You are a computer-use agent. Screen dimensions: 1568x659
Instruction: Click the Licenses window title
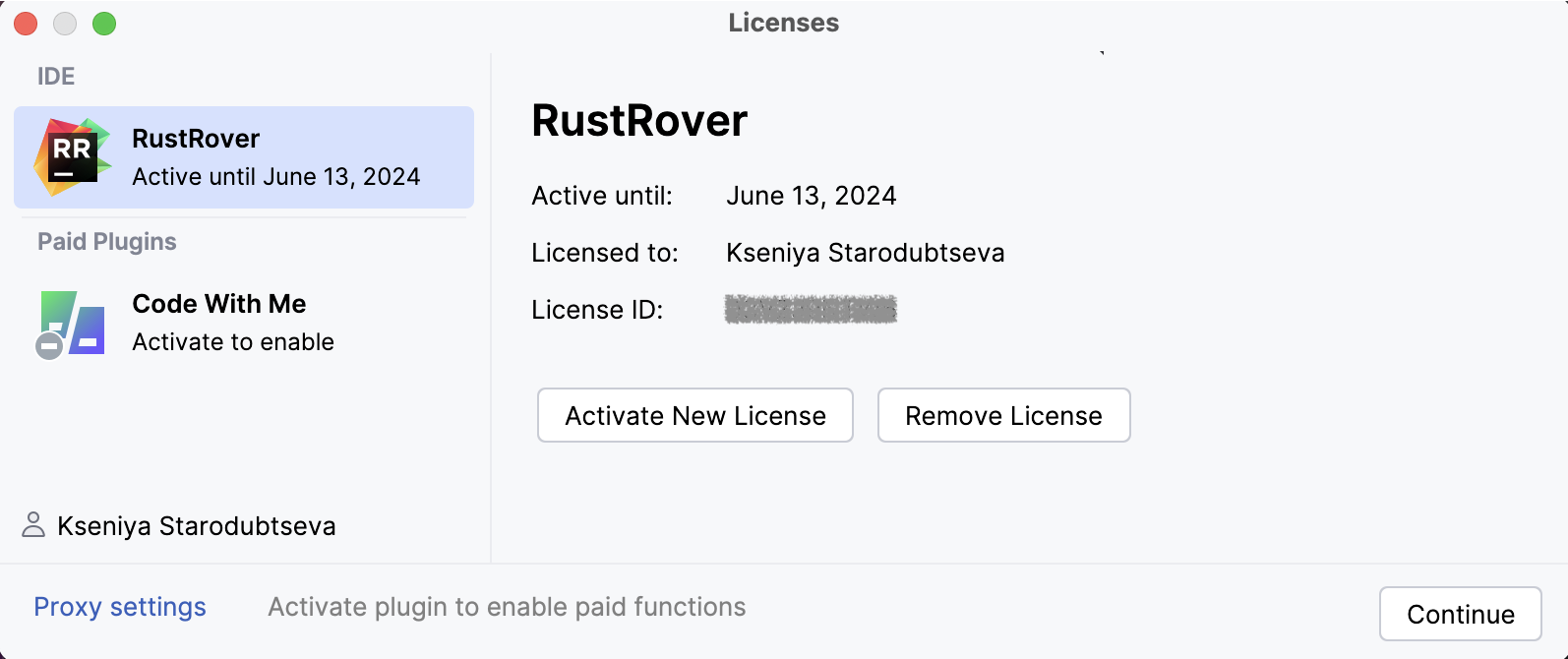click(784, 23)
